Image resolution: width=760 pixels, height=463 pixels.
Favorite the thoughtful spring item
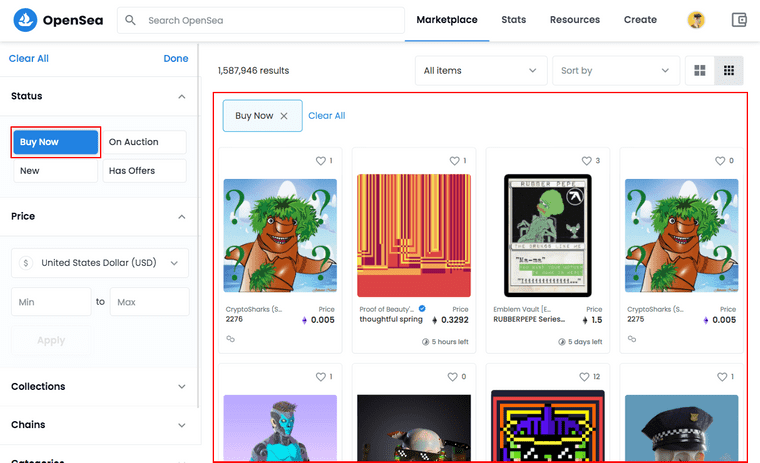point(454,160)
